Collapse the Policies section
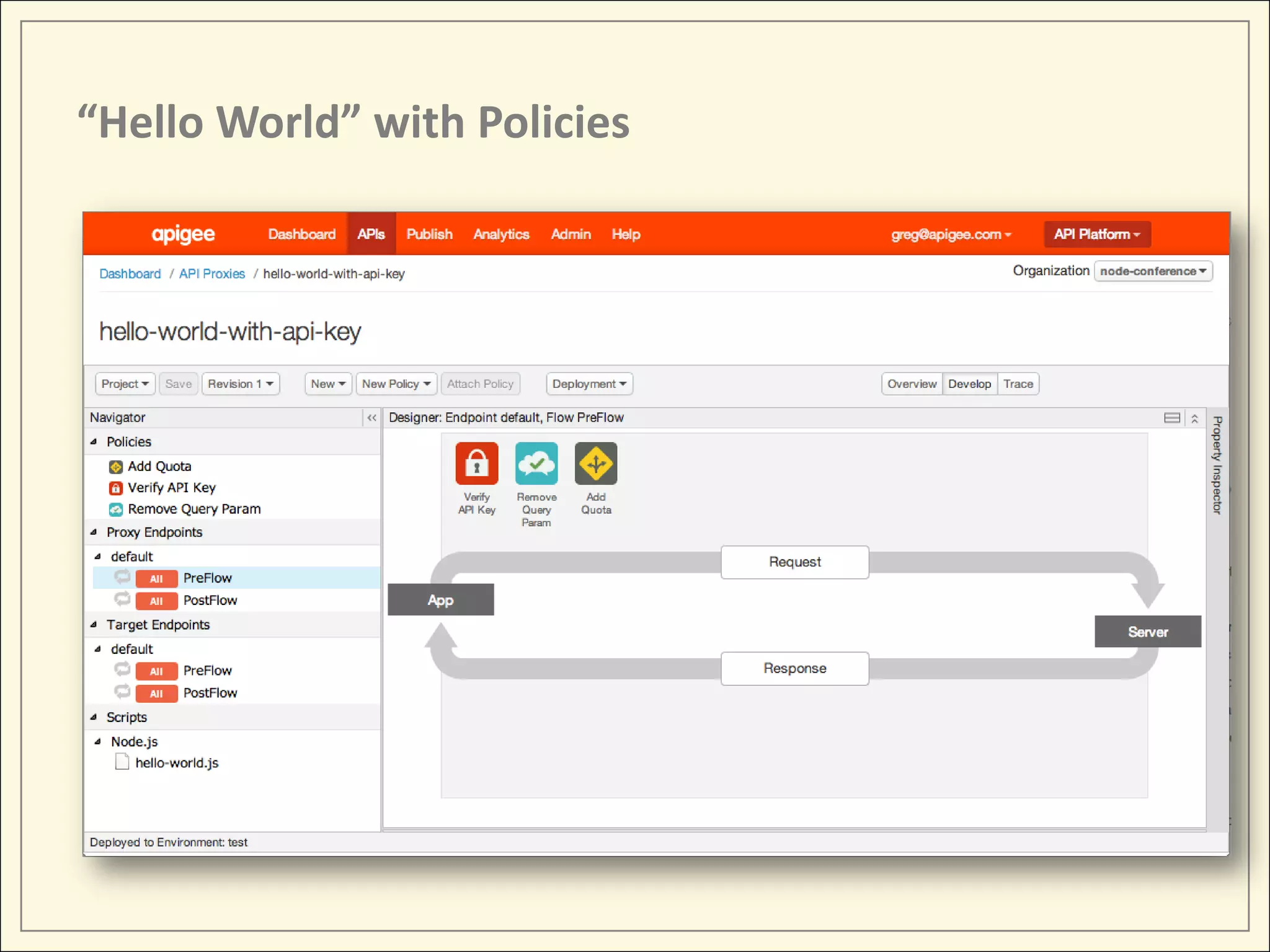Image resolution: width=1270 pixels, height=952 pixels. [x=94, y=442]
